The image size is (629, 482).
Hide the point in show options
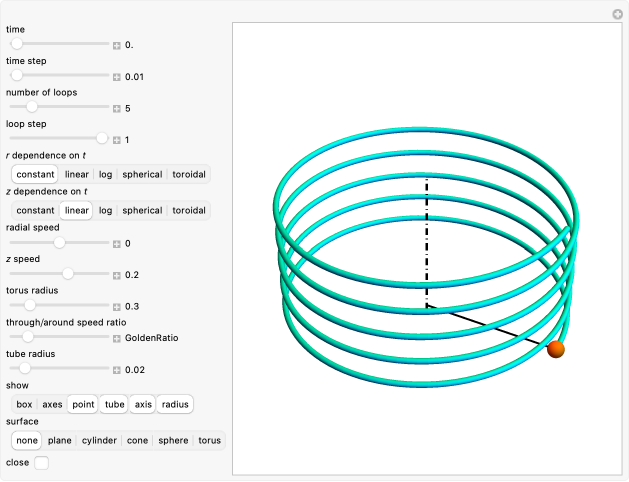[x=83, y=404]
